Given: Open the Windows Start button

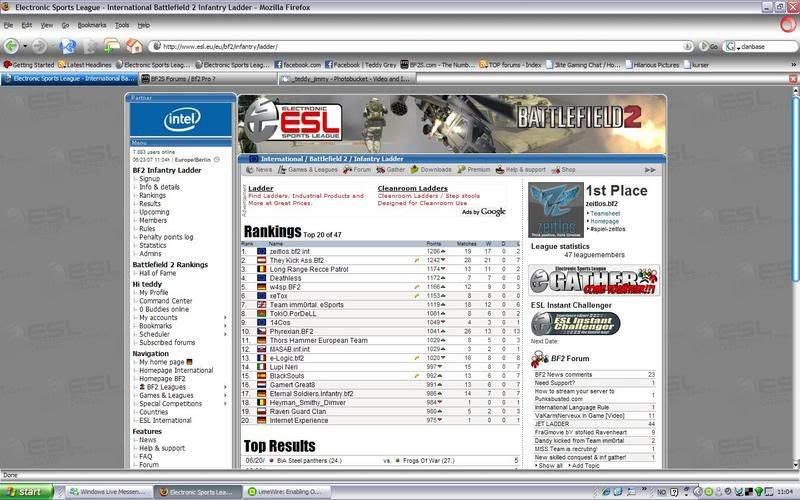Looking at the screenshot, I should point(26,492).
